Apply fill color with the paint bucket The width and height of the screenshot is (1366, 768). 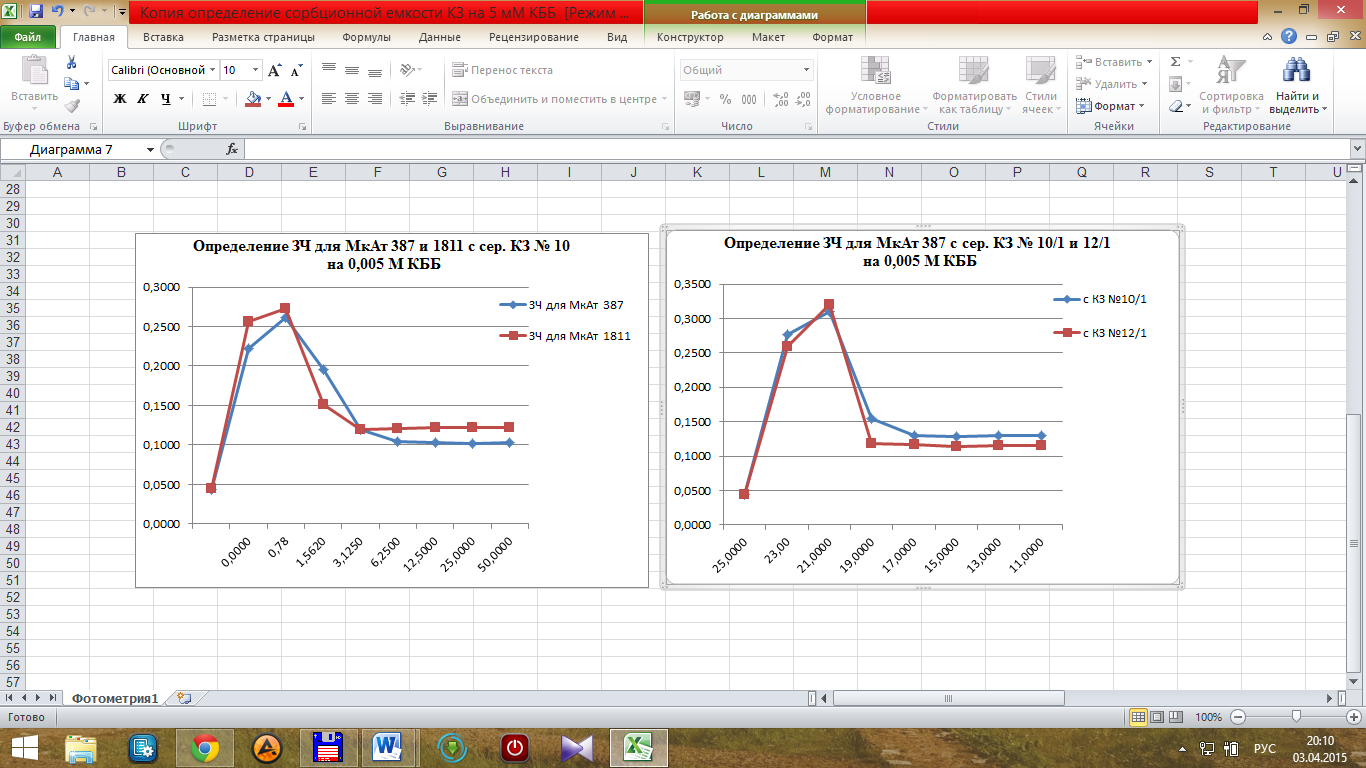pos(253,99)
